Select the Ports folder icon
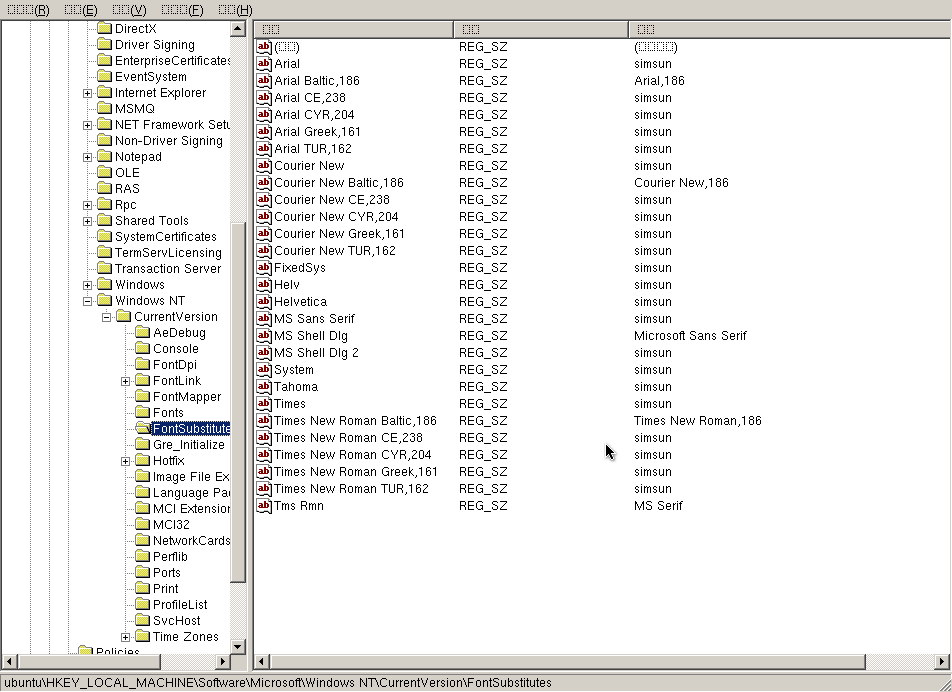The image size is (952, 692). (x=143, y=572)
